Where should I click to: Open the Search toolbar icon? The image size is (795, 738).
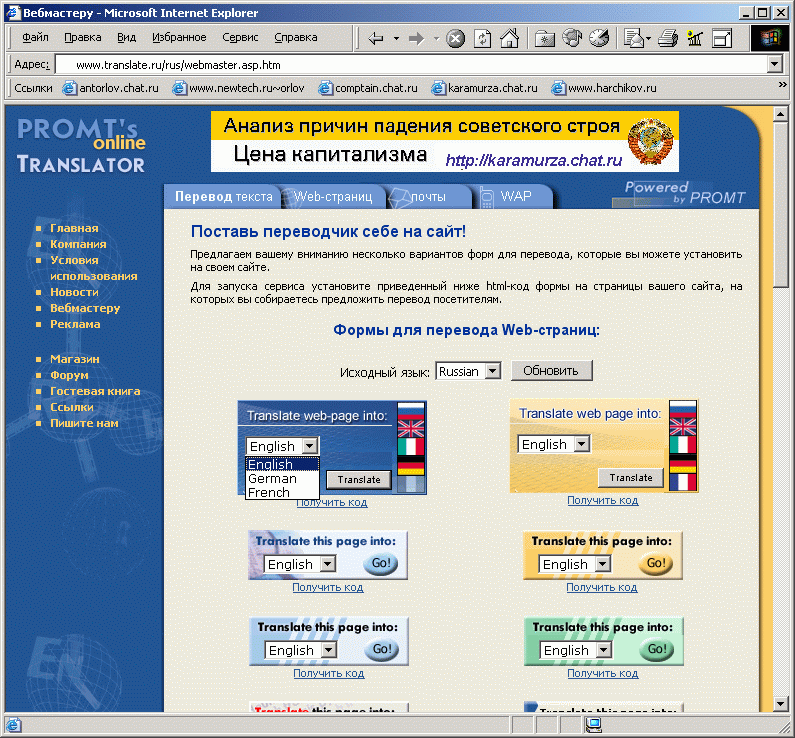tap(545, 39)
